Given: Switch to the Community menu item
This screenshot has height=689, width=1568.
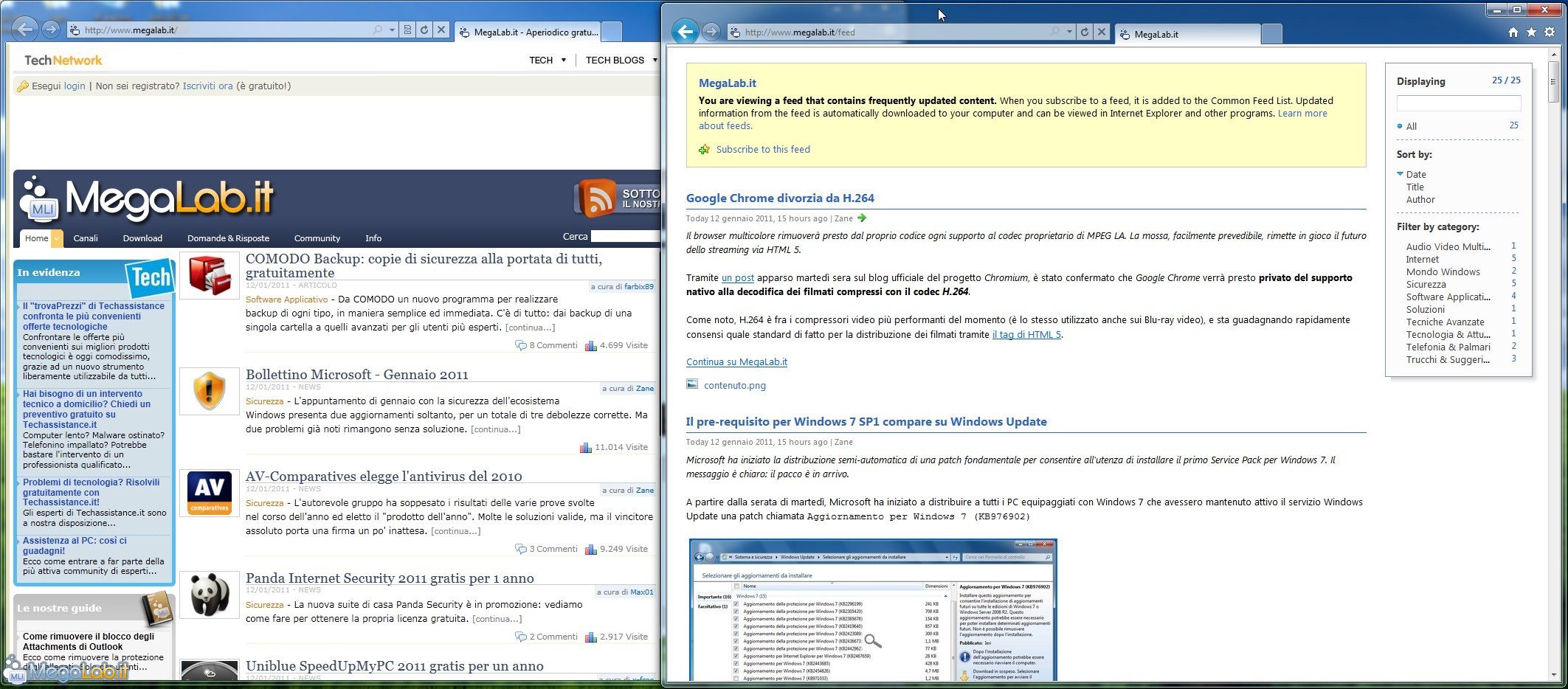Looking at the screenshot, I should point(317,238).
